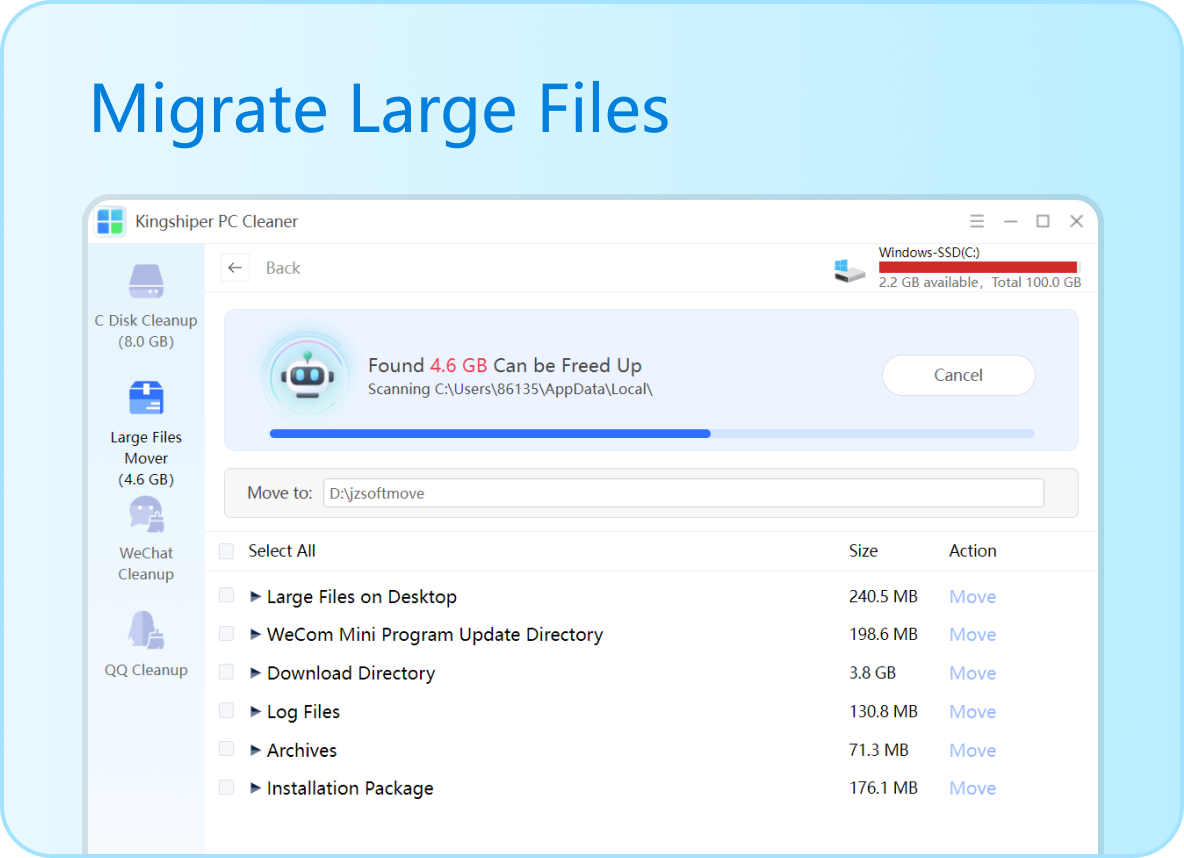Click the Archives label
Viewport: 1184px width, 858px height.
pos(302,750)
